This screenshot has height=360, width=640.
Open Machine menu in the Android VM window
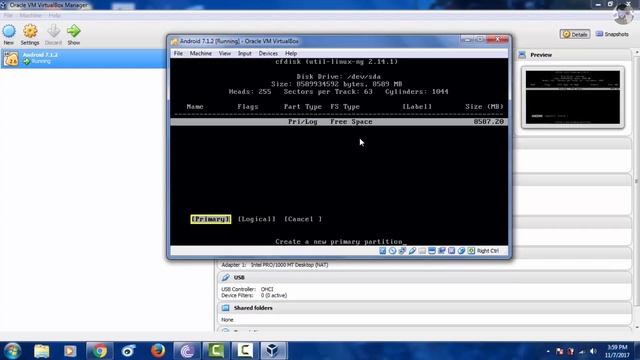tap(200, 53)
